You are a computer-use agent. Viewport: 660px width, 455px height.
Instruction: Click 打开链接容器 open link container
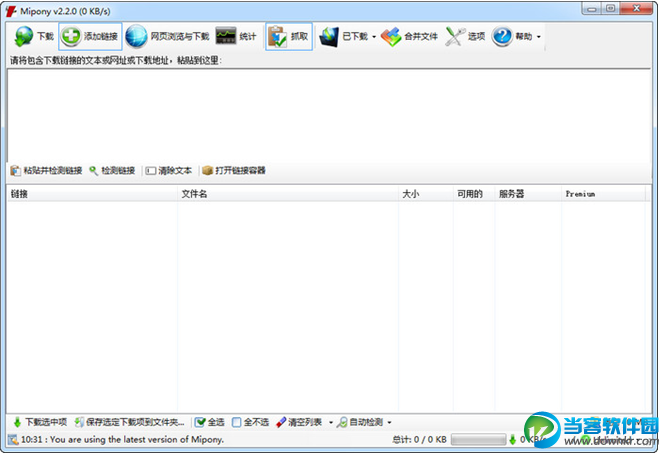[x=234, y=170]
